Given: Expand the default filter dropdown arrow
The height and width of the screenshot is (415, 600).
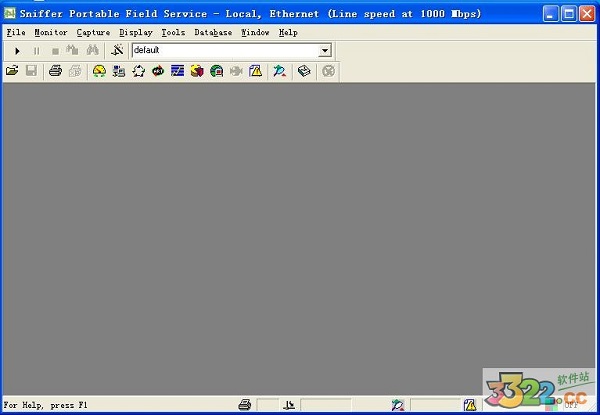Looking at the screenshot, I should point(324,50).
